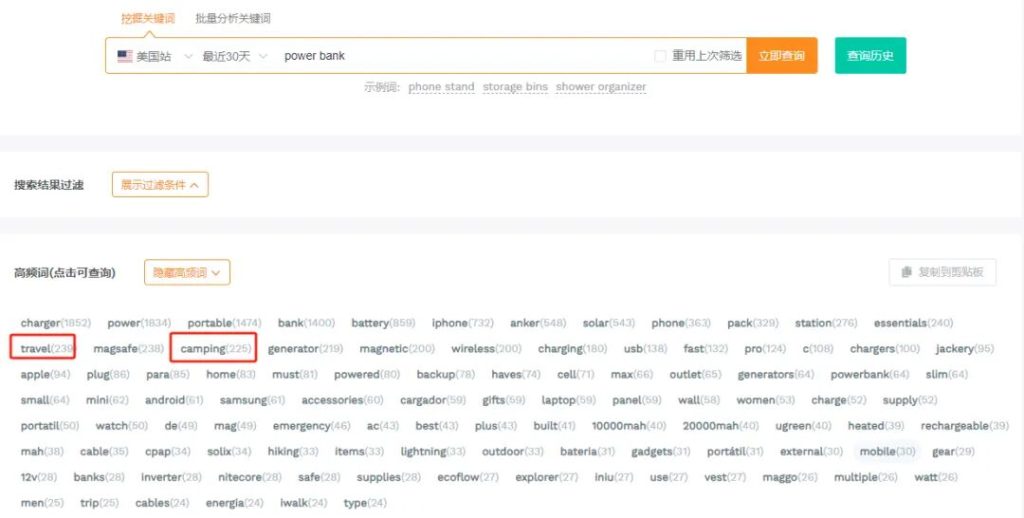Open 查询历史 query history
The width and height of the screenshot is (1024, 518).
[870, 56]
